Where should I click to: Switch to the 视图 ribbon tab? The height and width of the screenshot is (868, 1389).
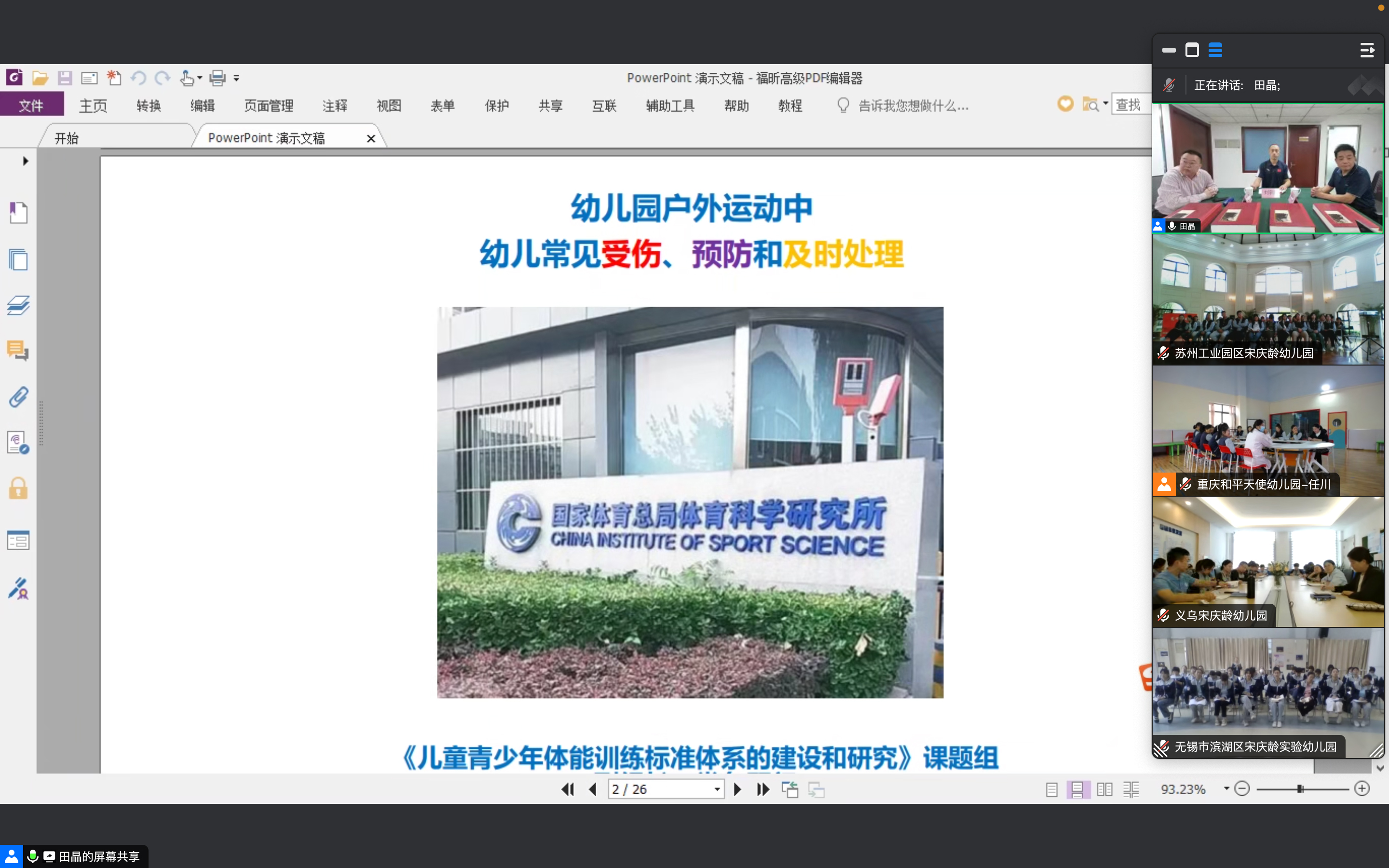click(389, 106)
